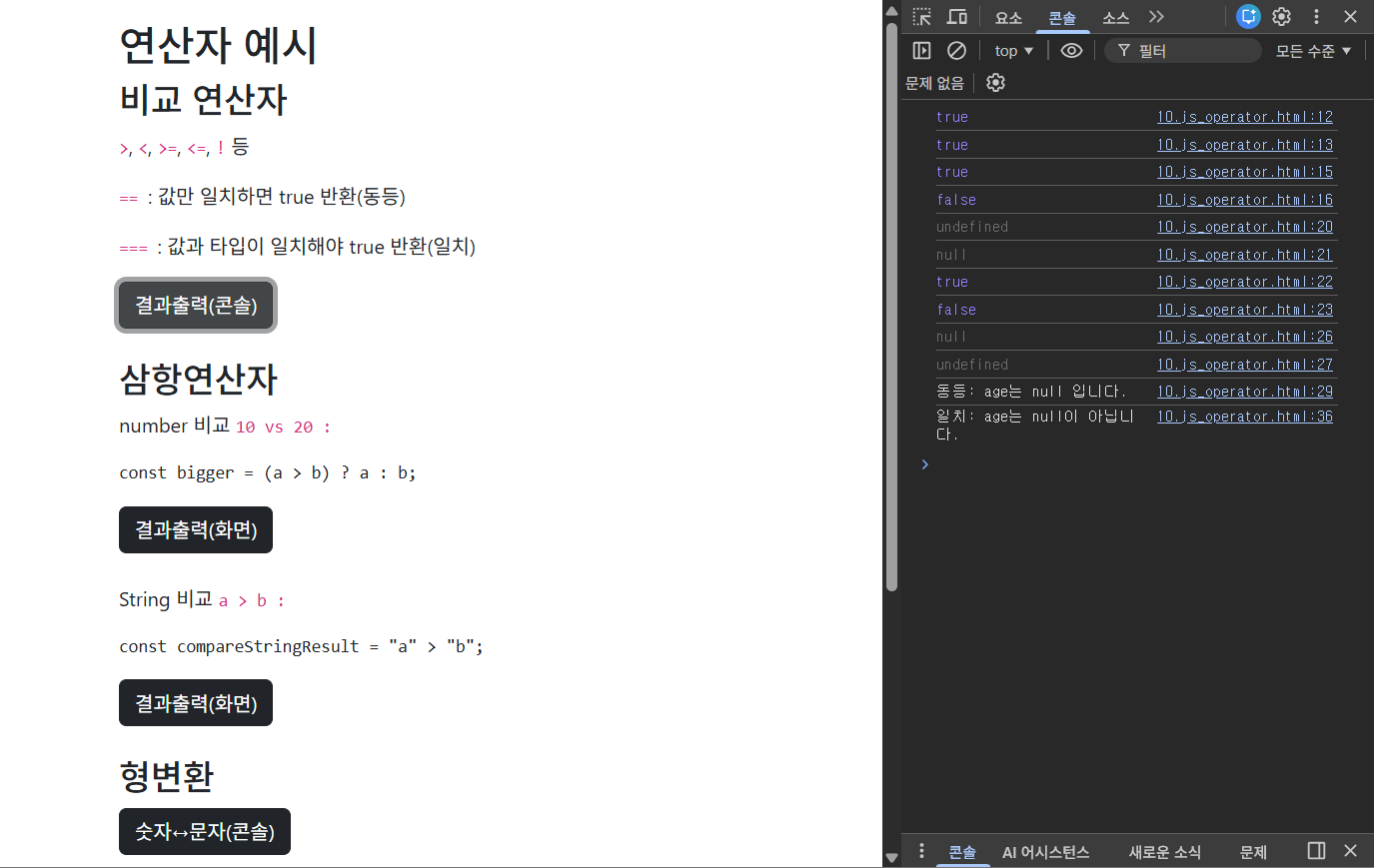Click the '일치: age는 null이 아닙니다.' log message

pyautogui.click(x=1035, y=426)
